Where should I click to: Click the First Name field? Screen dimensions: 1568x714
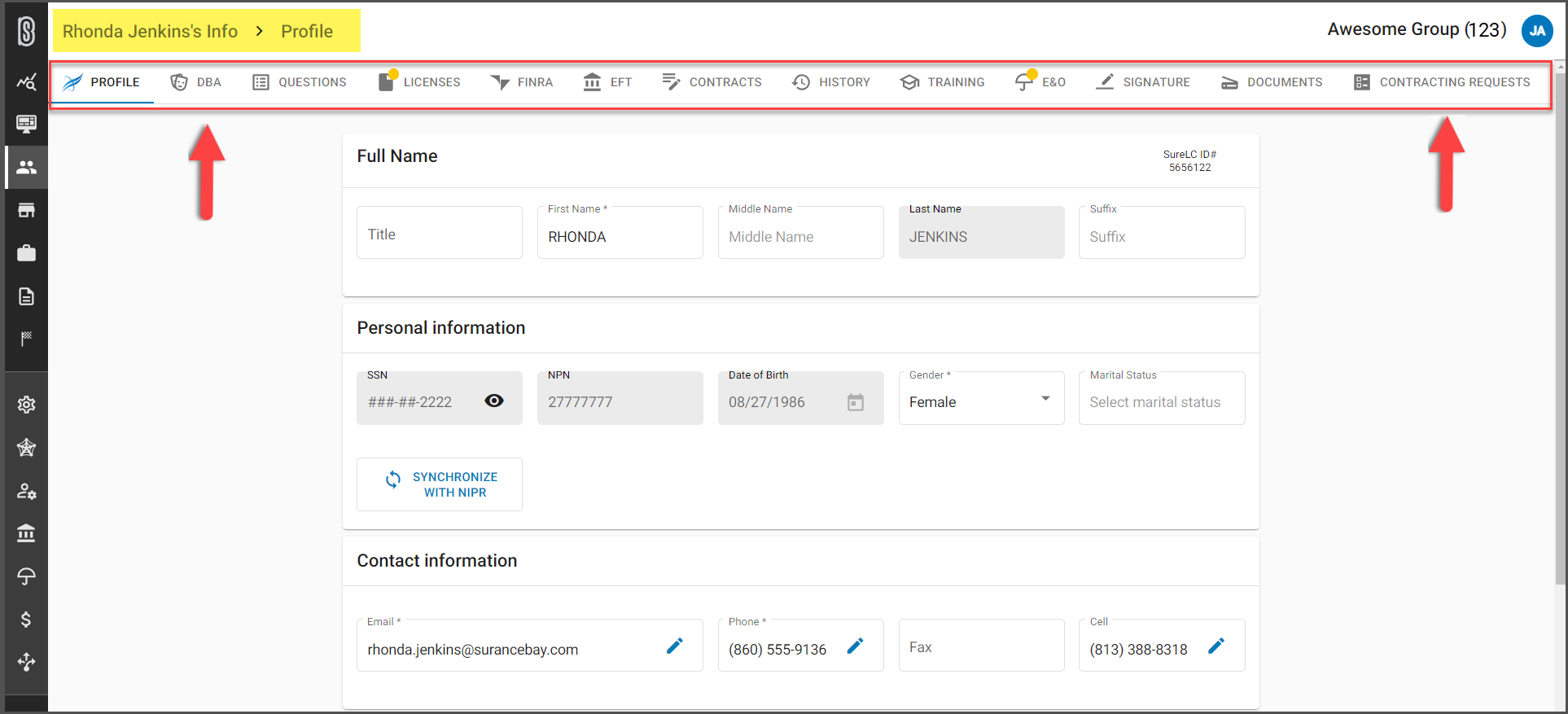[620, 233]
